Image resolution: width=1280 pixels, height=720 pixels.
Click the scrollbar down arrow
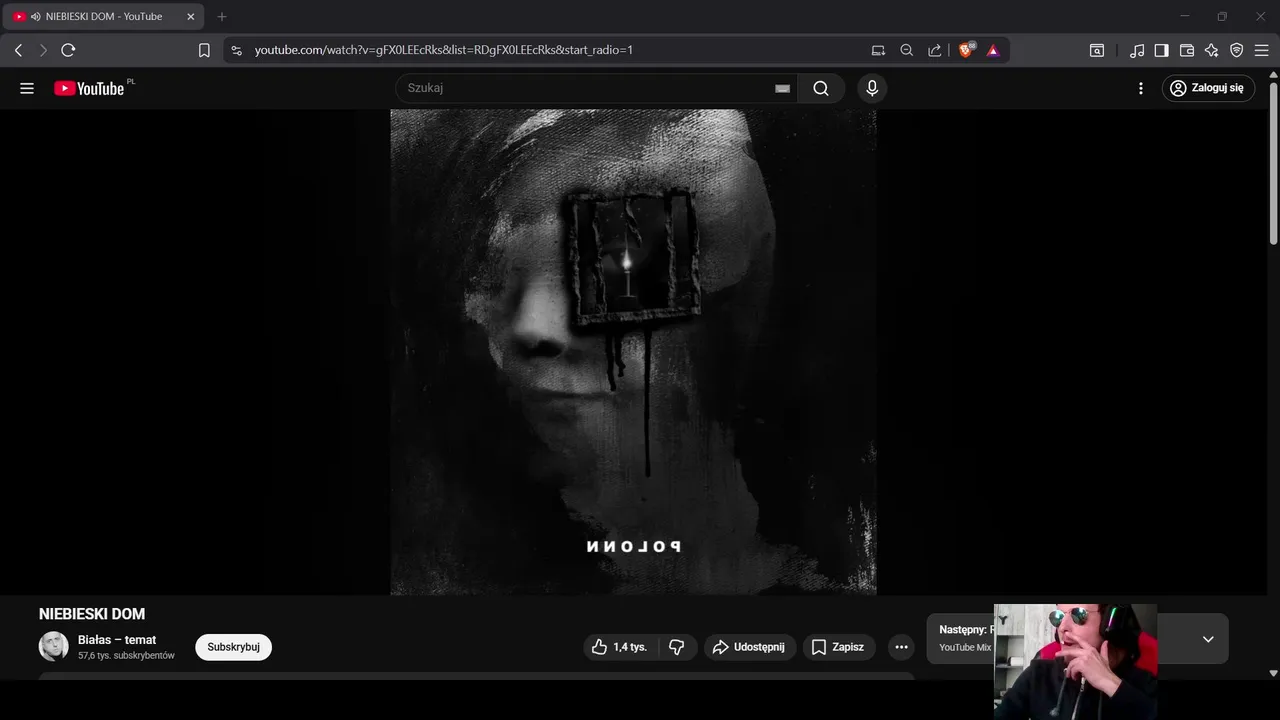point(1273,674)
